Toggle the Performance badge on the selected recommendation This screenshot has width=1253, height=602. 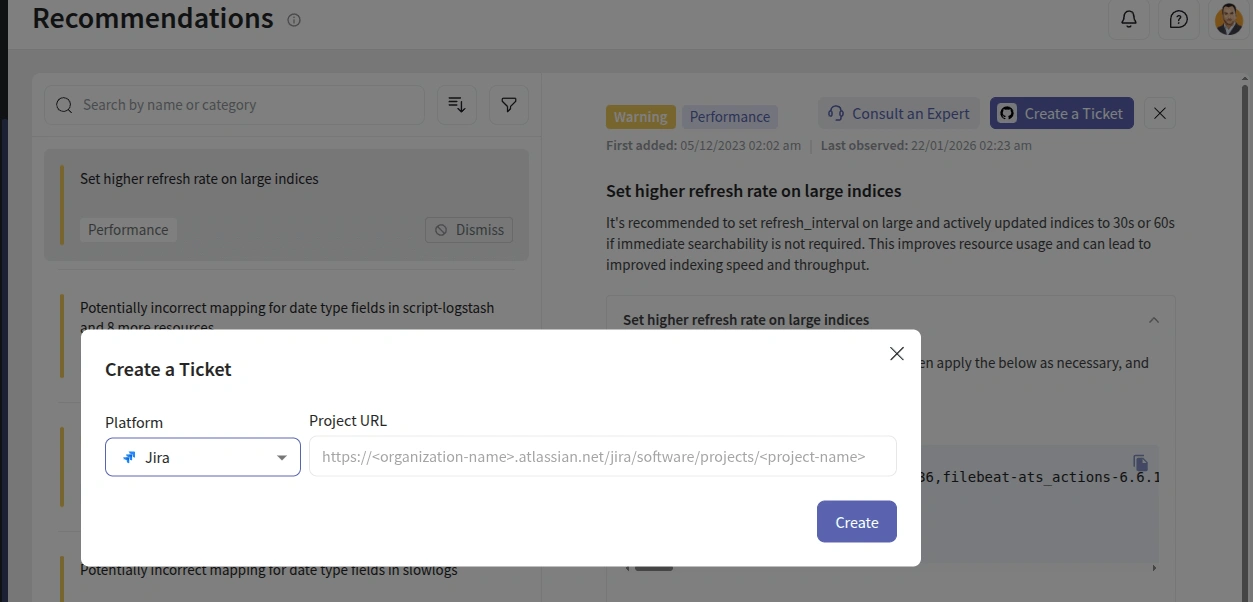click(730, 116)
